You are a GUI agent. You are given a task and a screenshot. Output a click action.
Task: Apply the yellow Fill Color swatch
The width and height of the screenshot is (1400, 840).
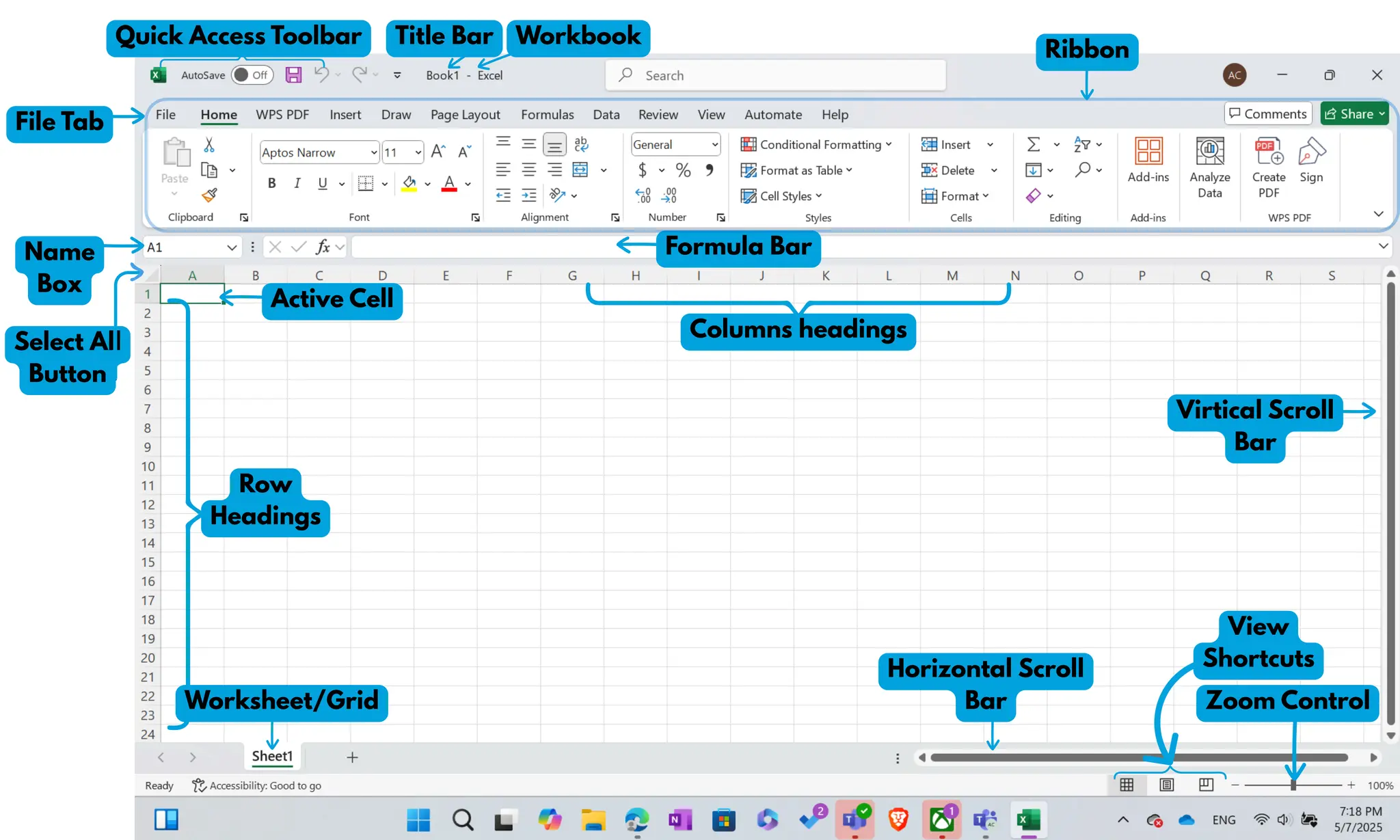[409, 184]
